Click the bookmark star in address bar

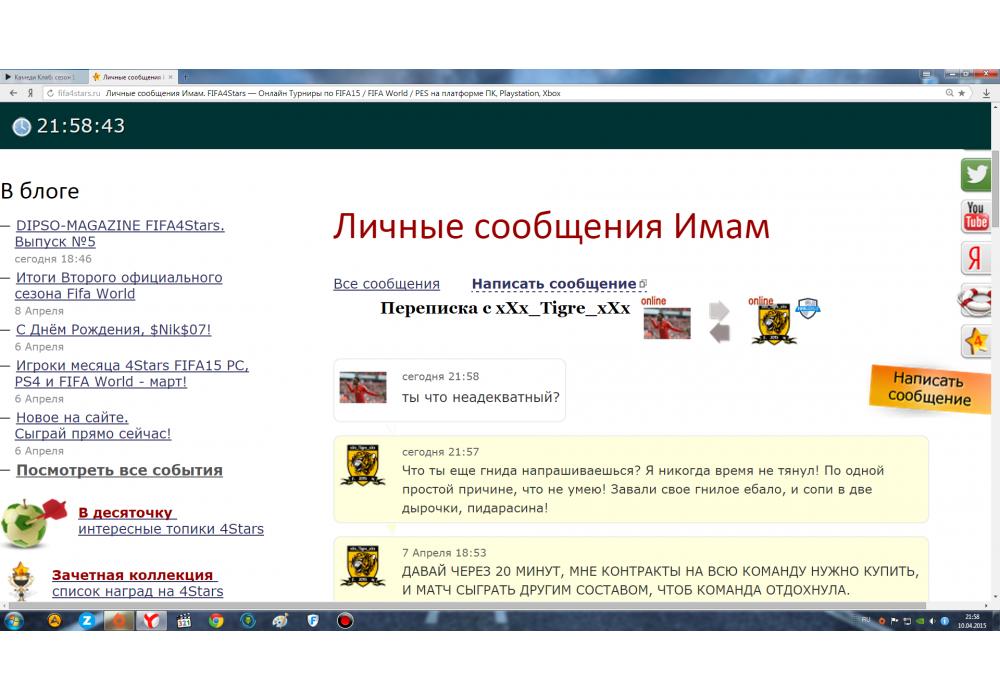point(962,93)
